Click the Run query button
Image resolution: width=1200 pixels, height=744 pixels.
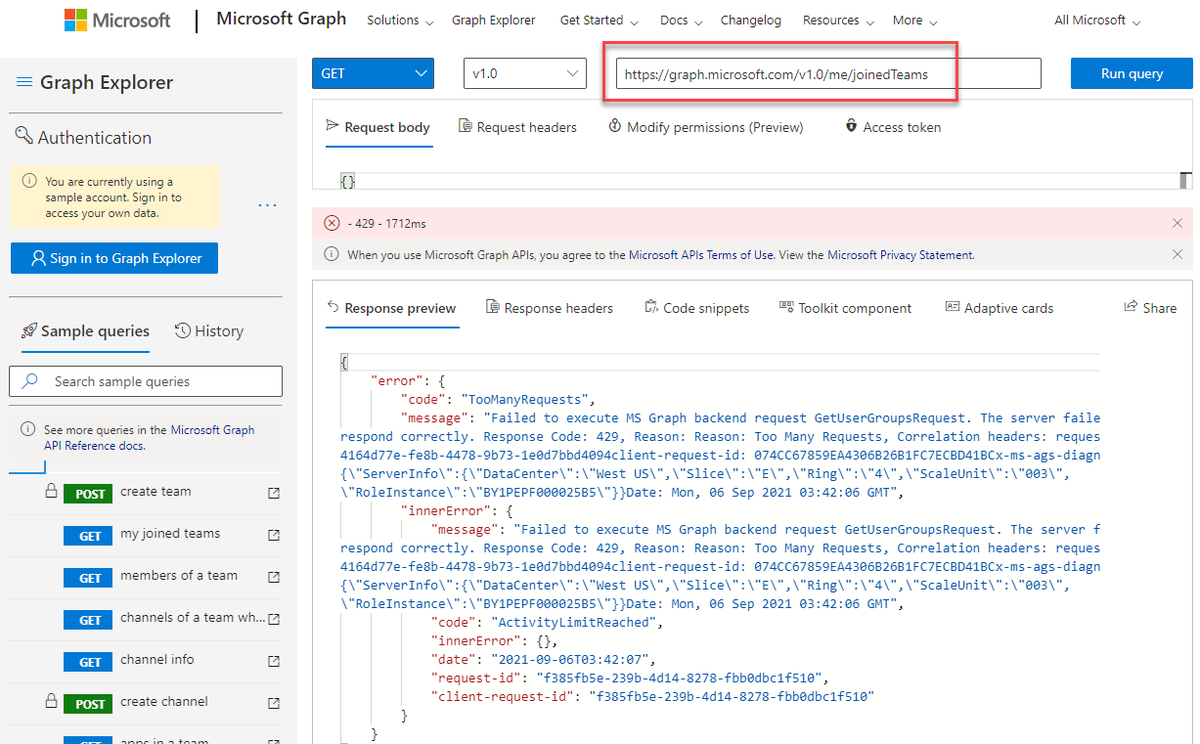pyautogui.click(x=1131, y=73)
